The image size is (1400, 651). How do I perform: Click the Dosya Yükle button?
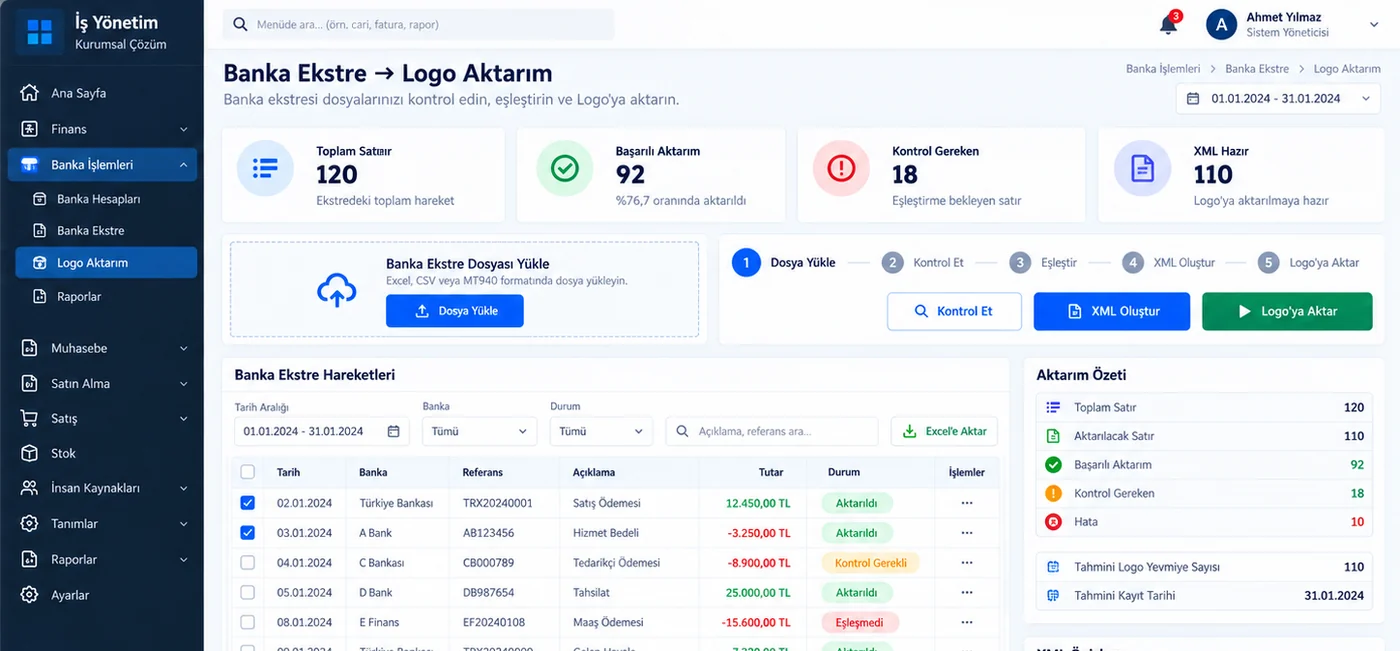coord(454,311)
